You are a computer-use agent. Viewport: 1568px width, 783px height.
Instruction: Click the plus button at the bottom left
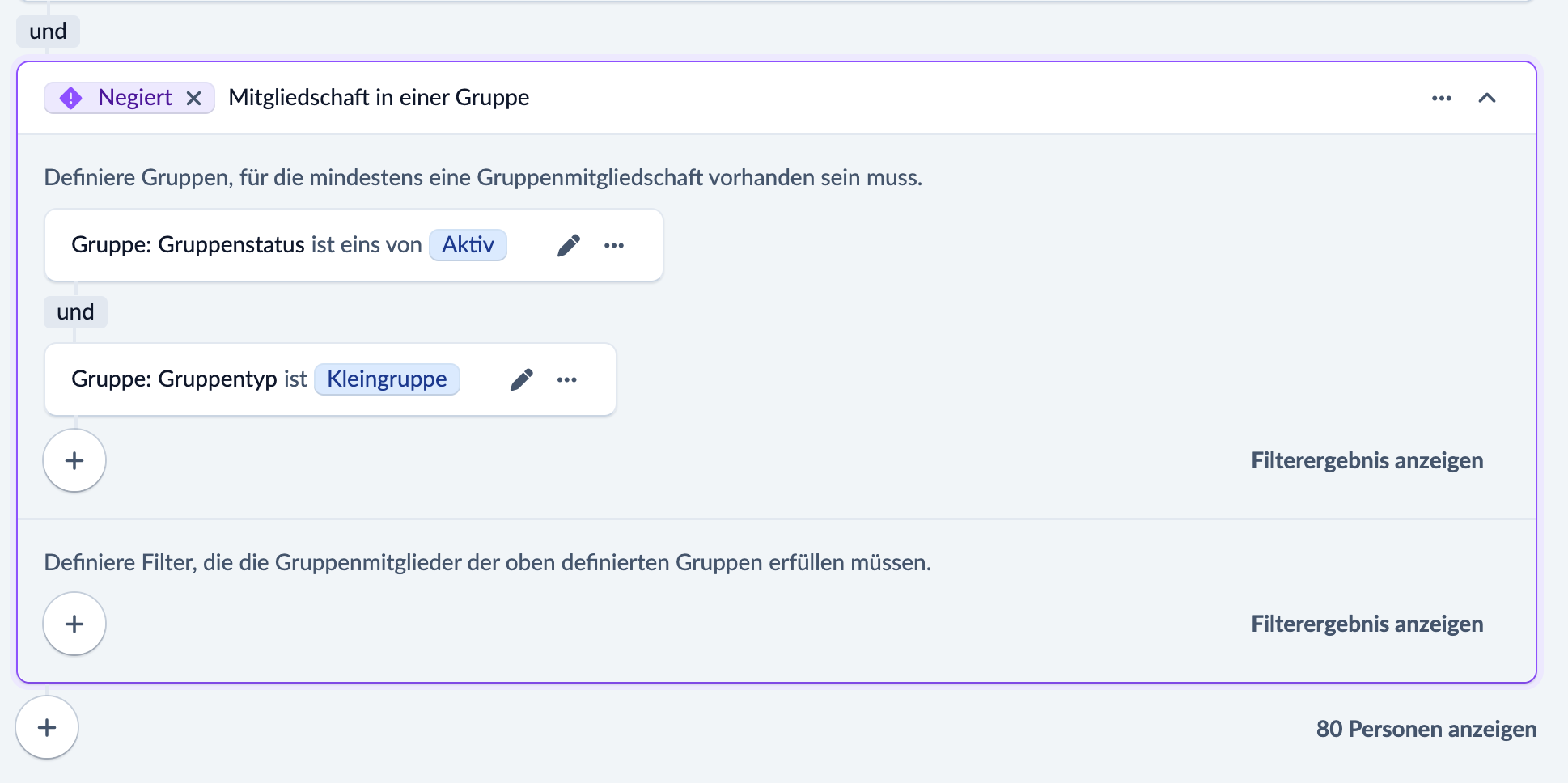tap(46, 727)
